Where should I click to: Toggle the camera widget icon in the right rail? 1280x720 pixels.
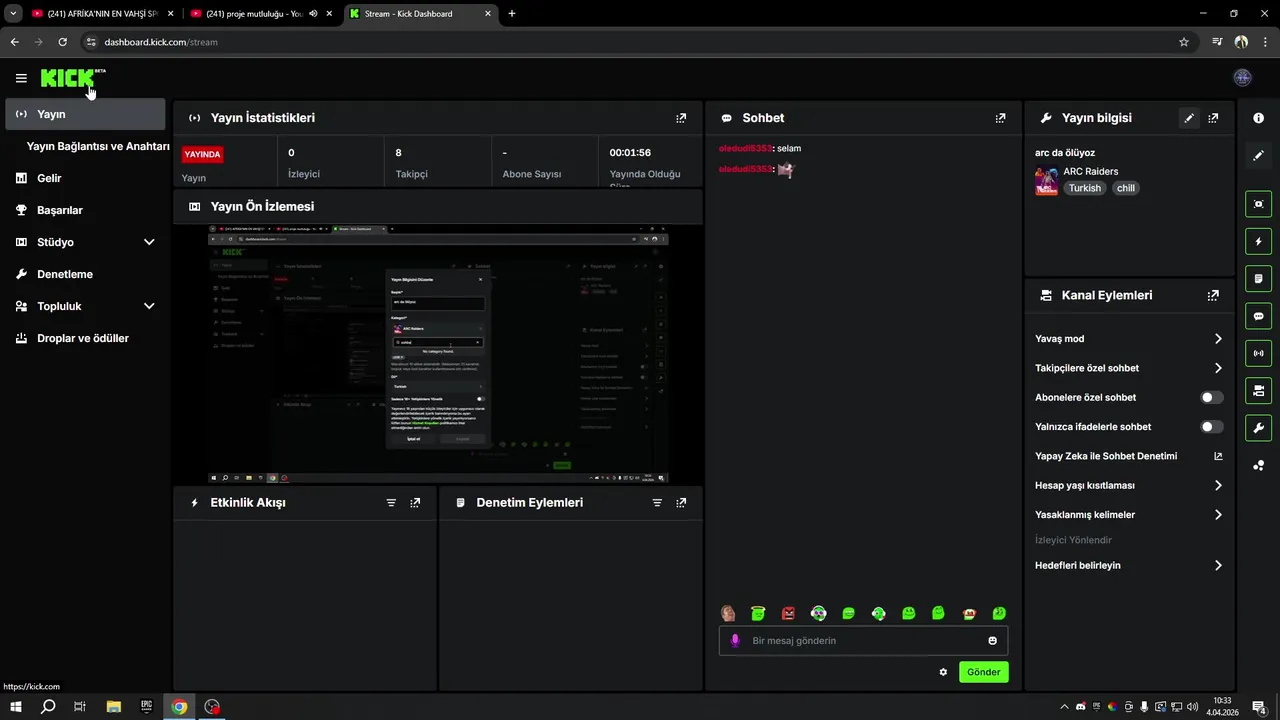(x=1259, y=390)
